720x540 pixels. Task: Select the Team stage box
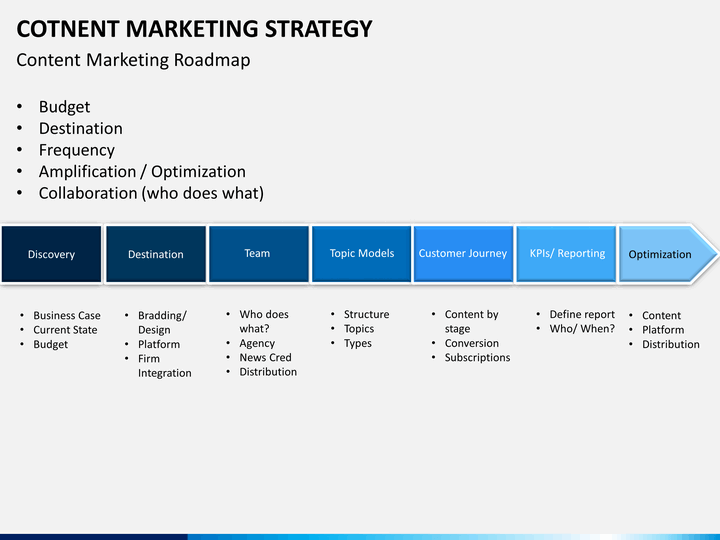tap(259, 254)
